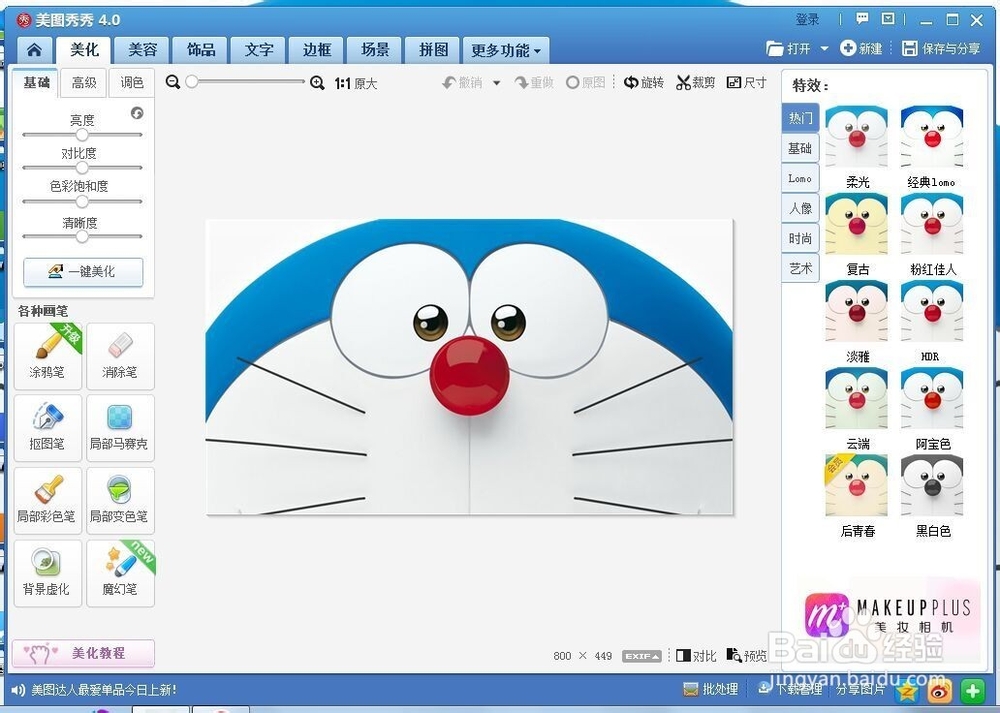The height and width of the screenshot is (713, 1000).
Task: Select the 艺术 effects category
Action: [x=800, y=268]
